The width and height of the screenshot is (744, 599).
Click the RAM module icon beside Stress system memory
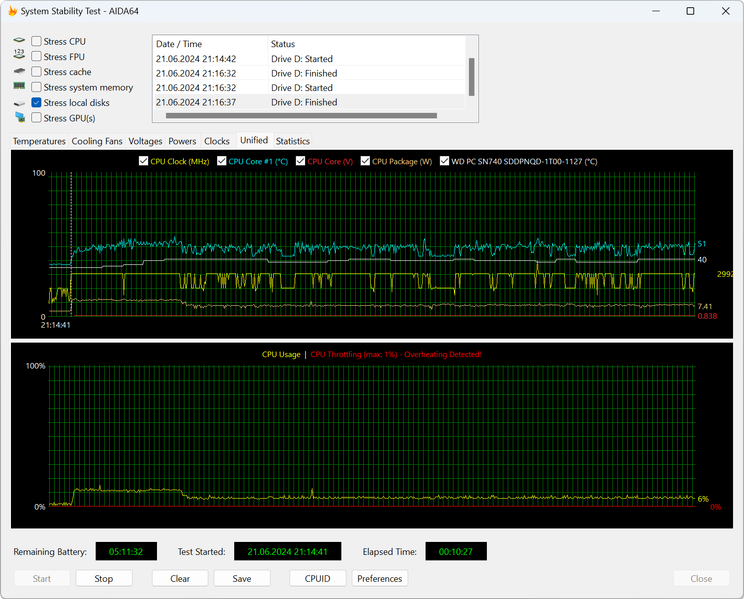19,87
